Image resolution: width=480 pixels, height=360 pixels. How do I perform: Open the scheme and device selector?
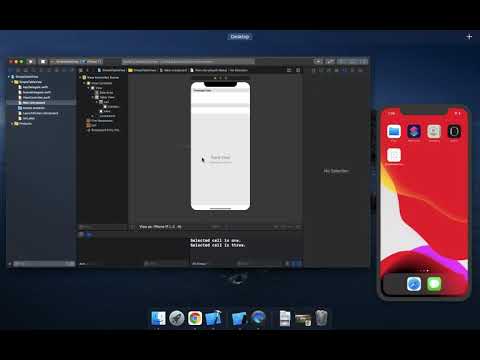coord(76,61)
